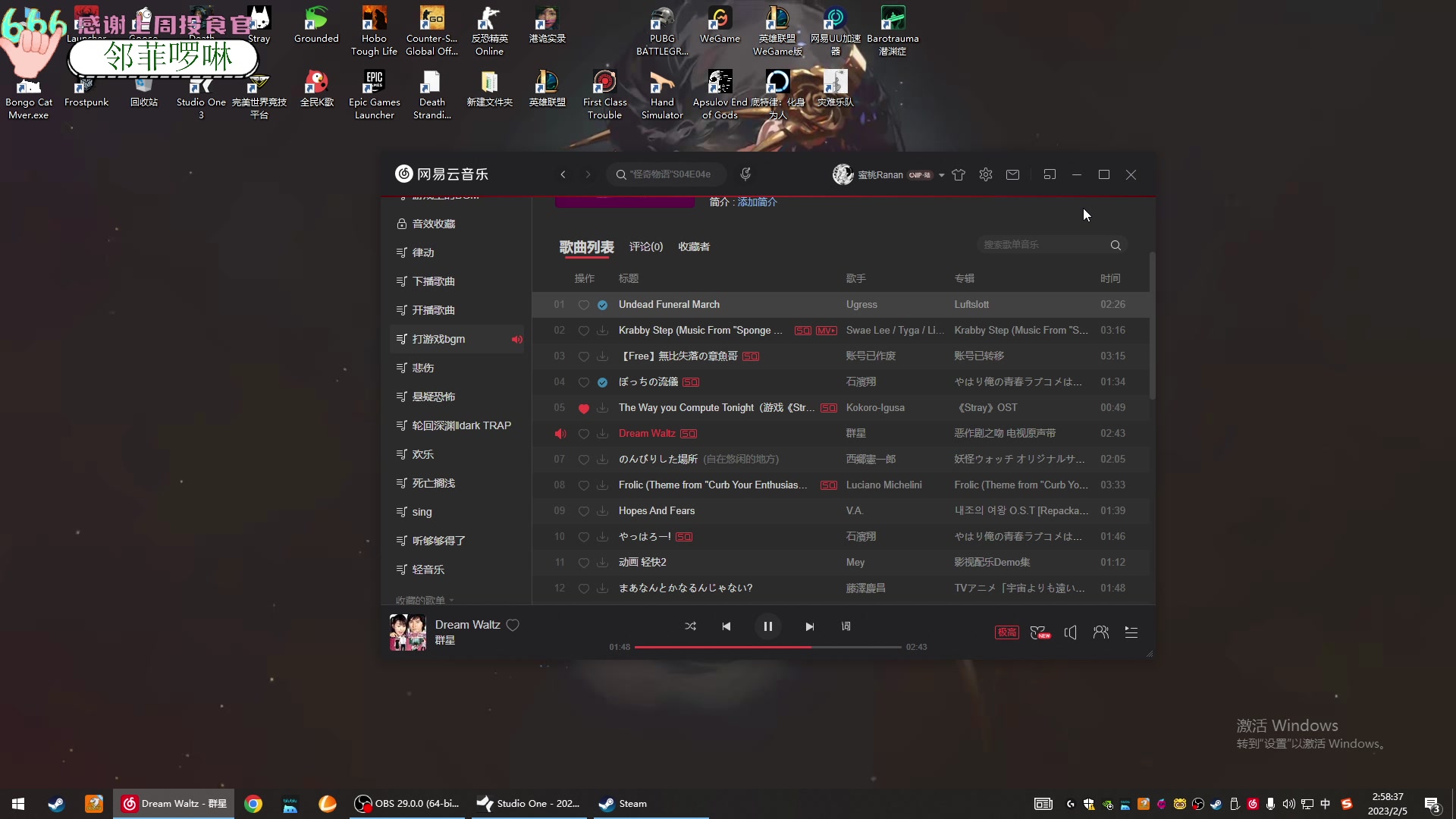Like the song ぼっちの流儀
Screen dimensions: 1456x819
tap(583, 382)
